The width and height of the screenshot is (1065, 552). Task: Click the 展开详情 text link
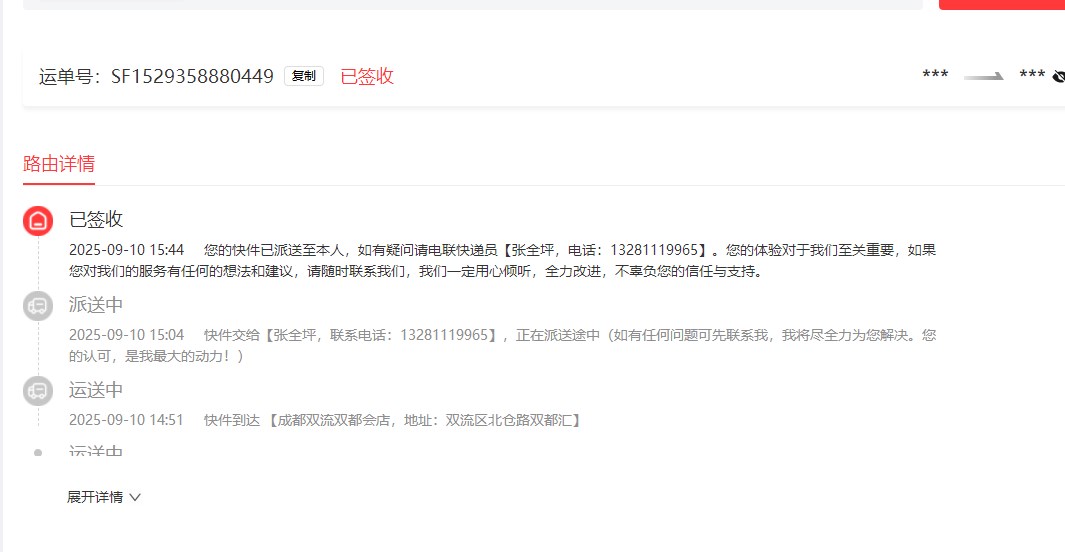pyautogui.click(x=95, y=497)
